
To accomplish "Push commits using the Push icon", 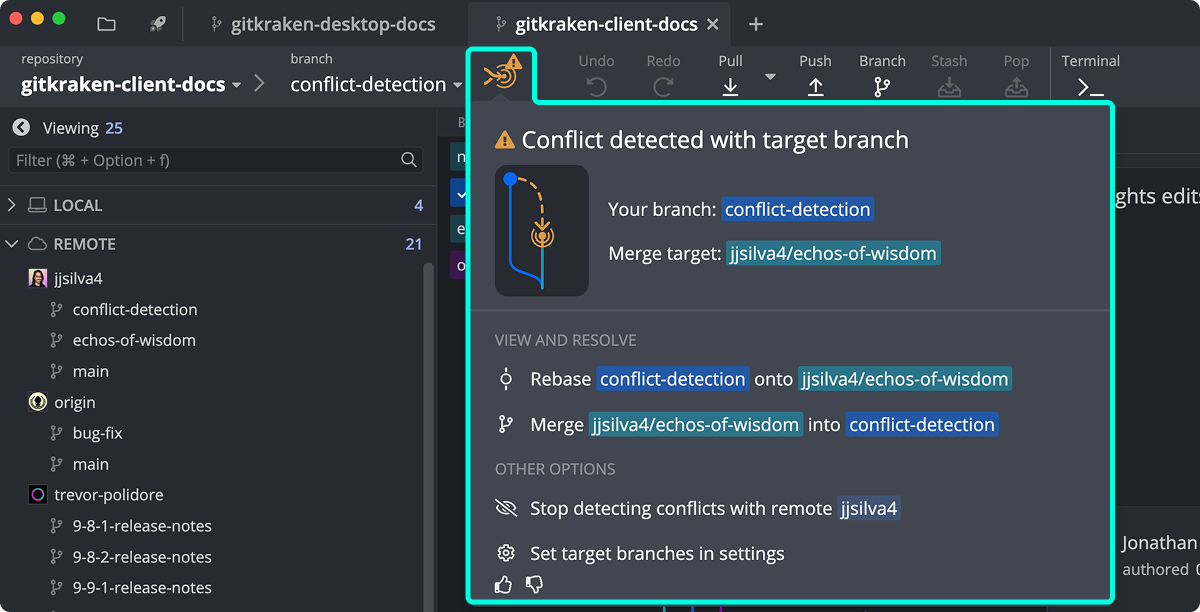I will pyautogui.click(x=816, y=87).
